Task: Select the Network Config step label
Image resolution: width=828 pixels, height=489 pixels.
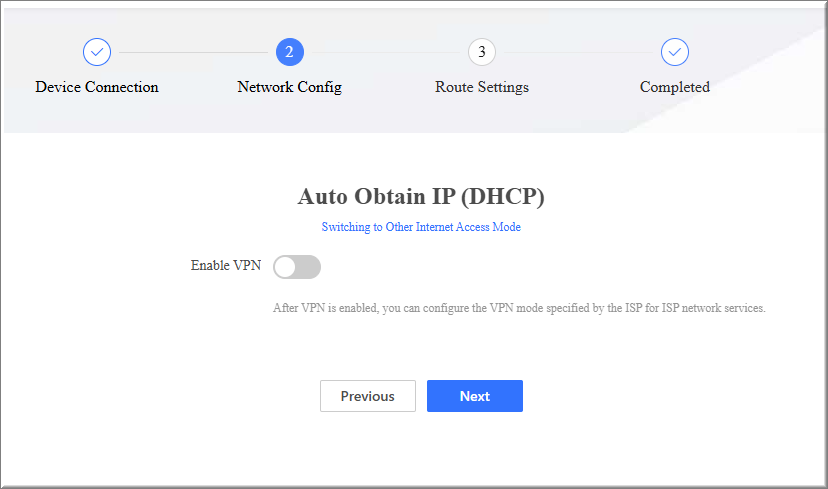Action: click(x=289, y=87)
